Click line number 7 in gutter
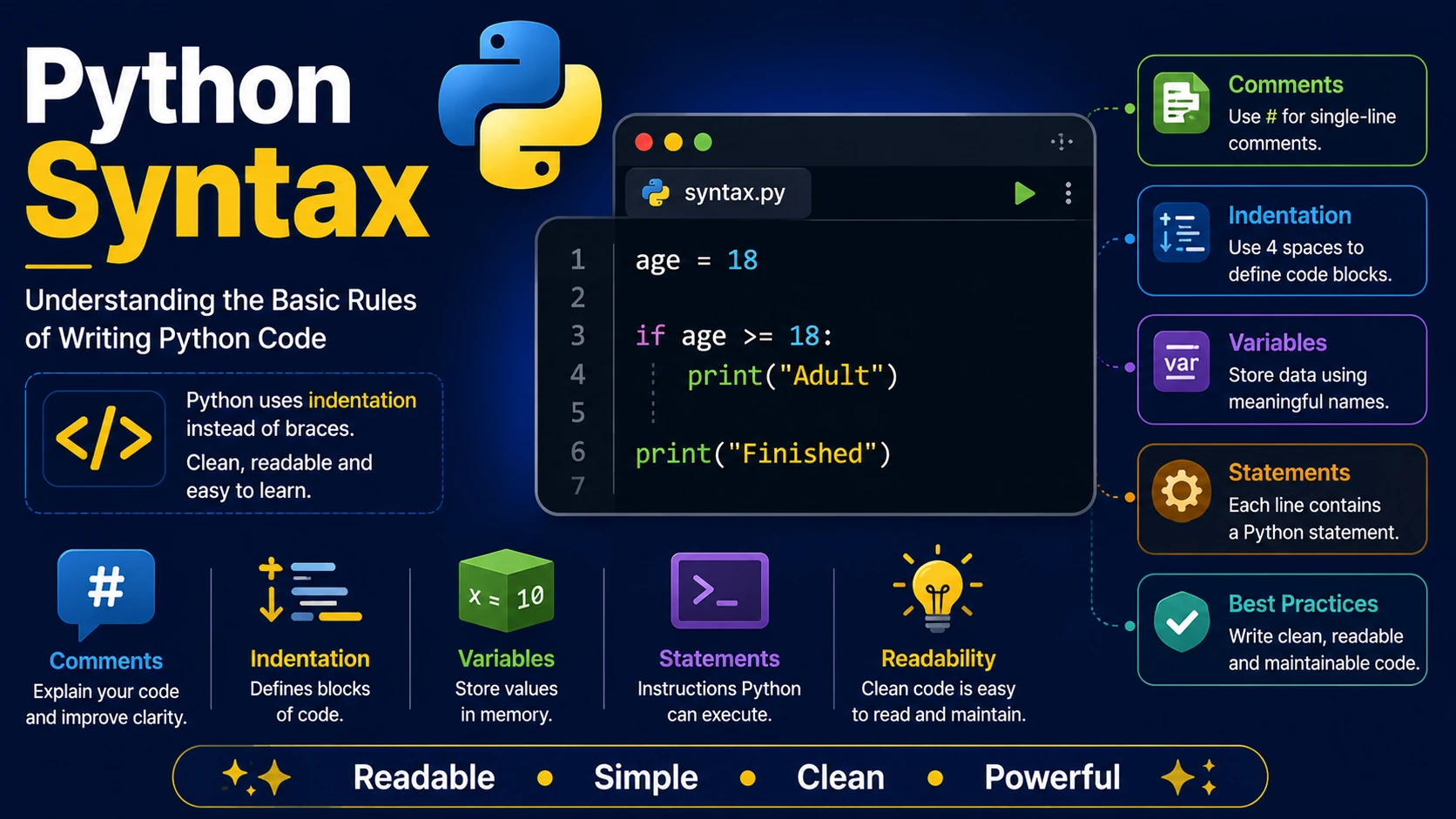The image size is (1456, 819). click(577, 486)
